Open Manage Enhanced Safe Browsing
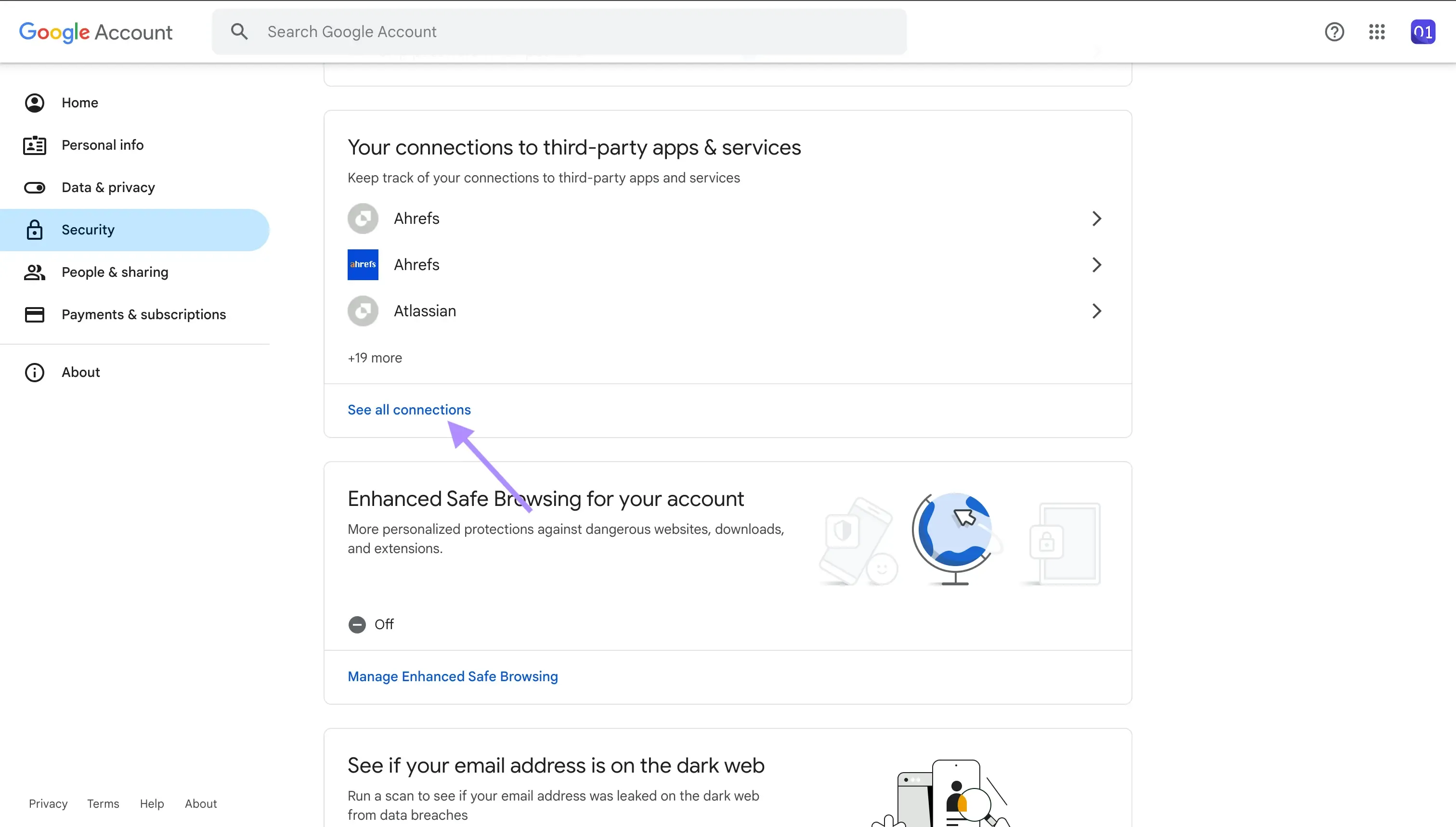Viewport: 1456px width, 827px height. [x=452, y=676]
